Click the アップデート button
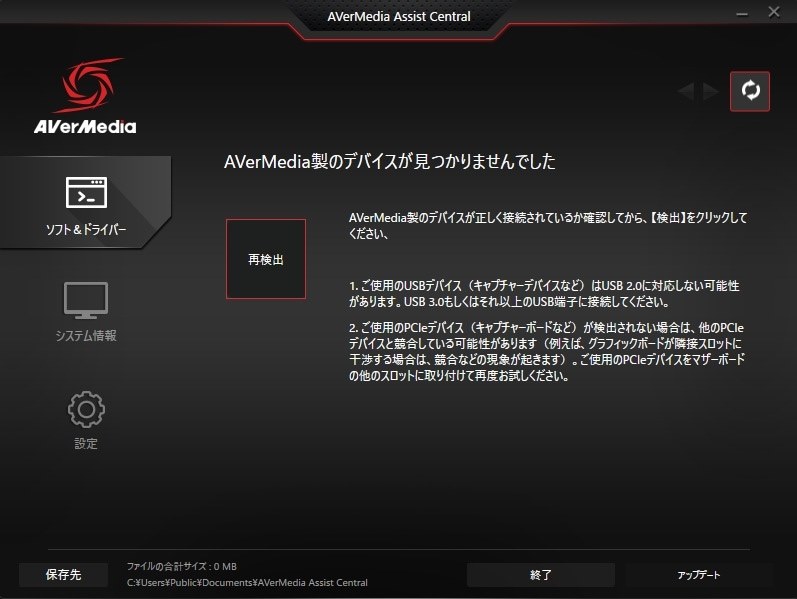797x599 pixels. [x=699, y=575]
